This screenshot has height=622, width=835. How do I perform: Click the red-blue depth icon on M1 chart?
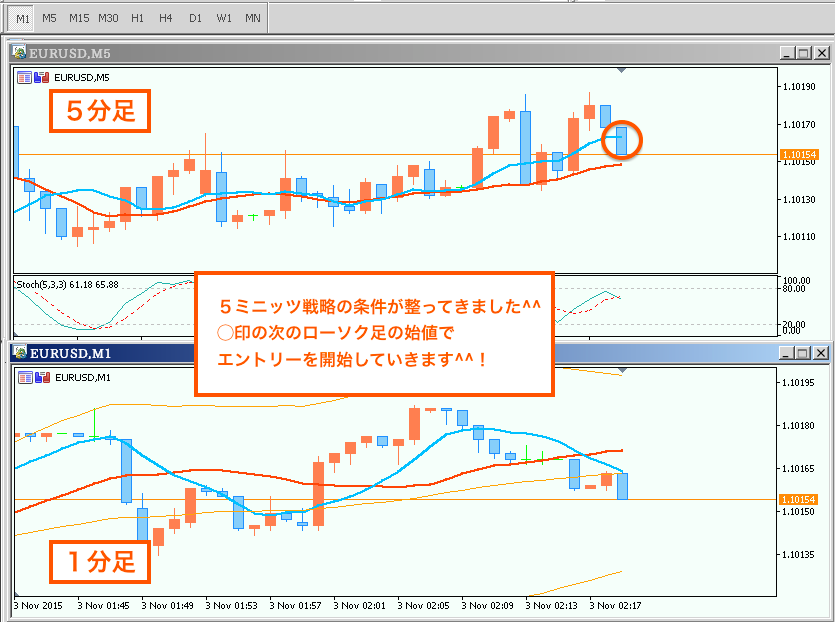(41, 377)
